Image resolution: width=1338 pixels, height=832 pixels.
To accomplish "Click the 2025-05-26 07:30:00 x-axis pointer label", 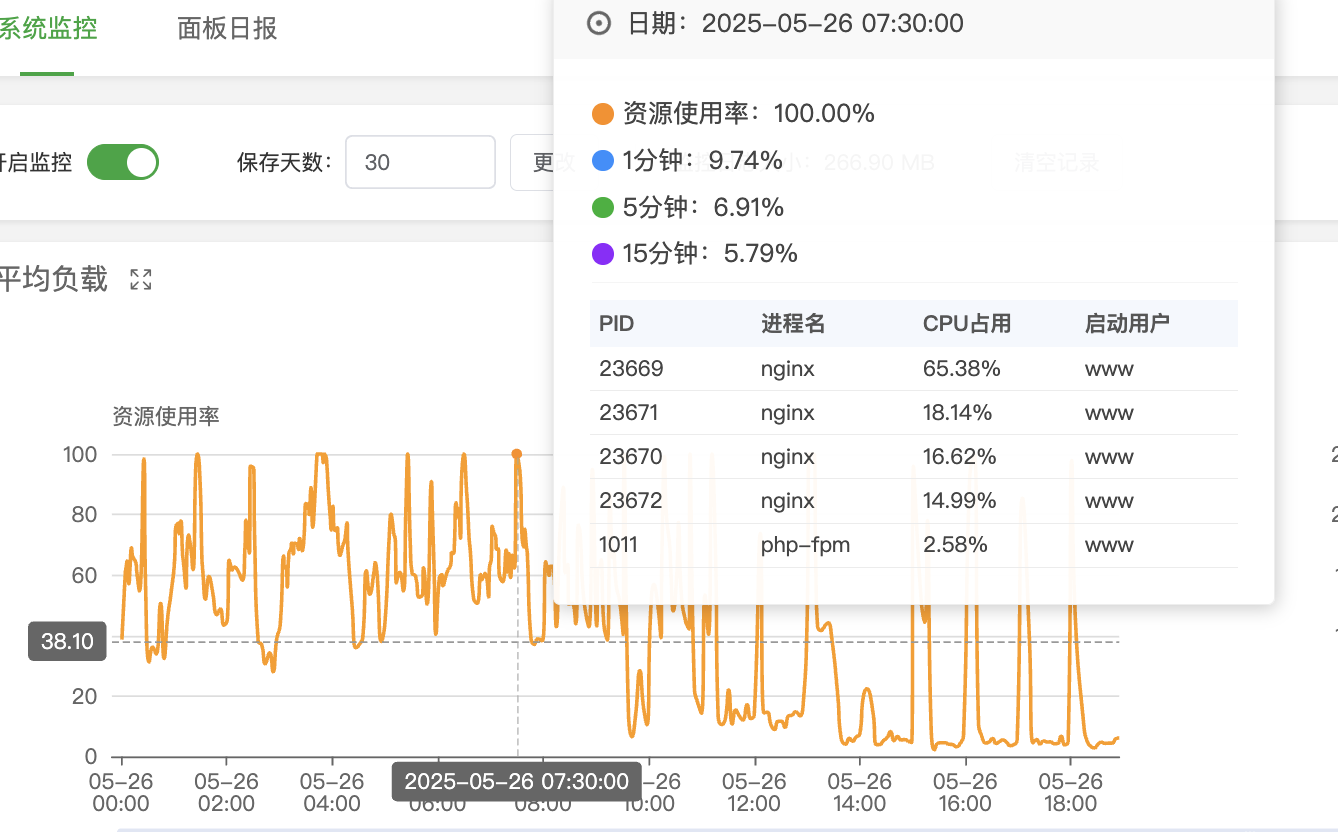I will 516,782.
